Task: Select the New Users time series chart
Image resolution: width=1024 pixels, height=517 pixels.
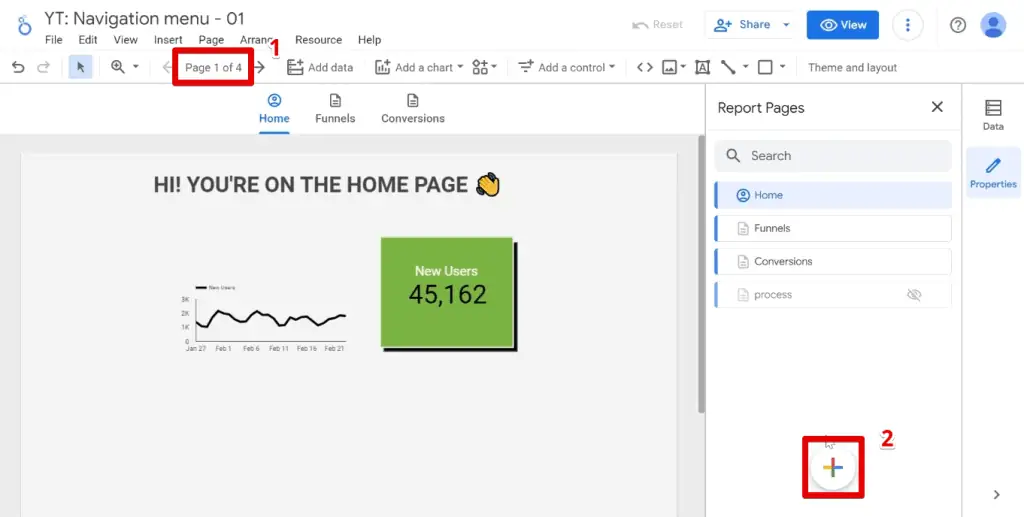Action: (264, 319)
